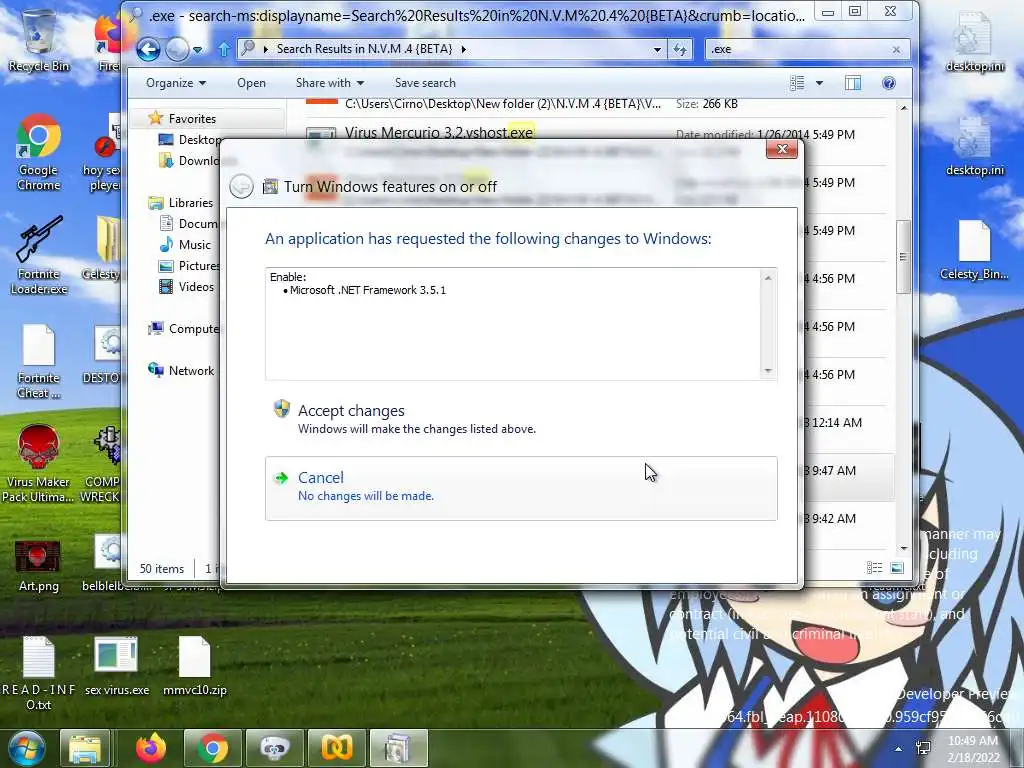The width and height of the screenshot is (1024, 768).
Task: Select Virus Mercurio 3.2.vshost.exe result
Action: [439, 133]
